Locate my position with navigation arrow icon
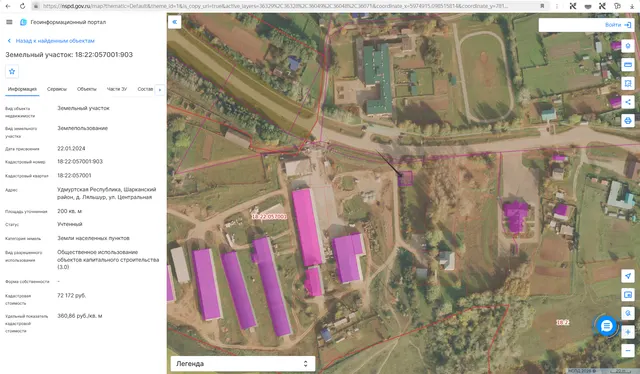Screen dimensions: 640x374 [x=628, y=276]
